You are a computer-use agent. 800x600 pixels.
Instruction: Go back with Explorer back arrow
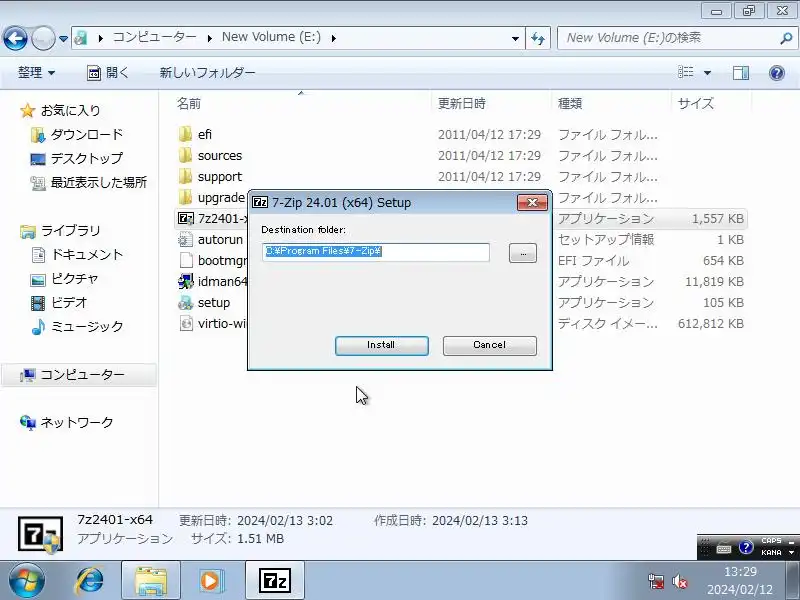click(x=15, y=38)
